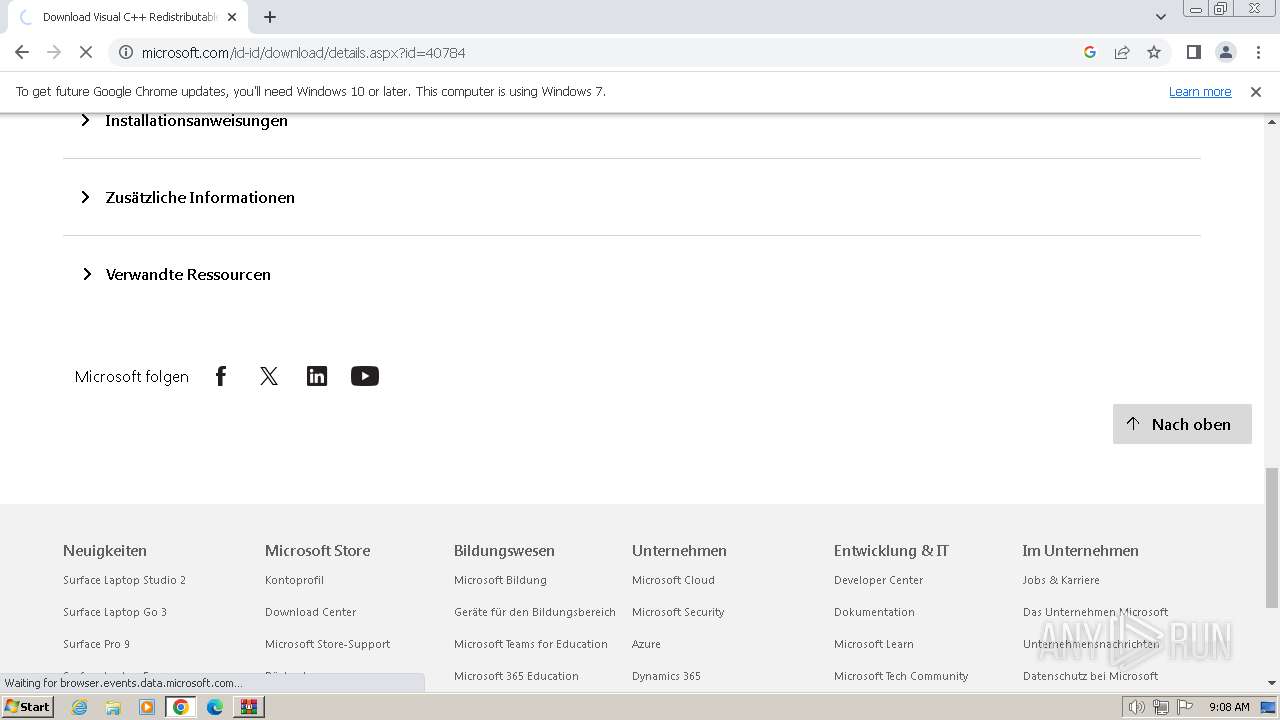1280x720 pixels.
Task: Click the share page icon
Action: pos(1122,53)
